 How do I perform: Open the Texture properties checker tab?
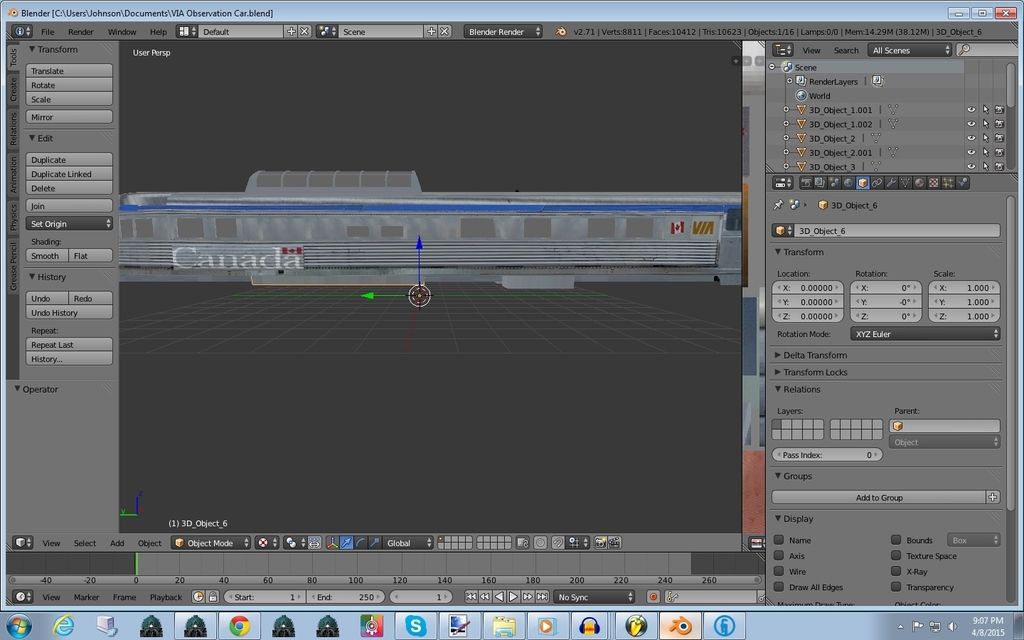click(x=934, y=184)
